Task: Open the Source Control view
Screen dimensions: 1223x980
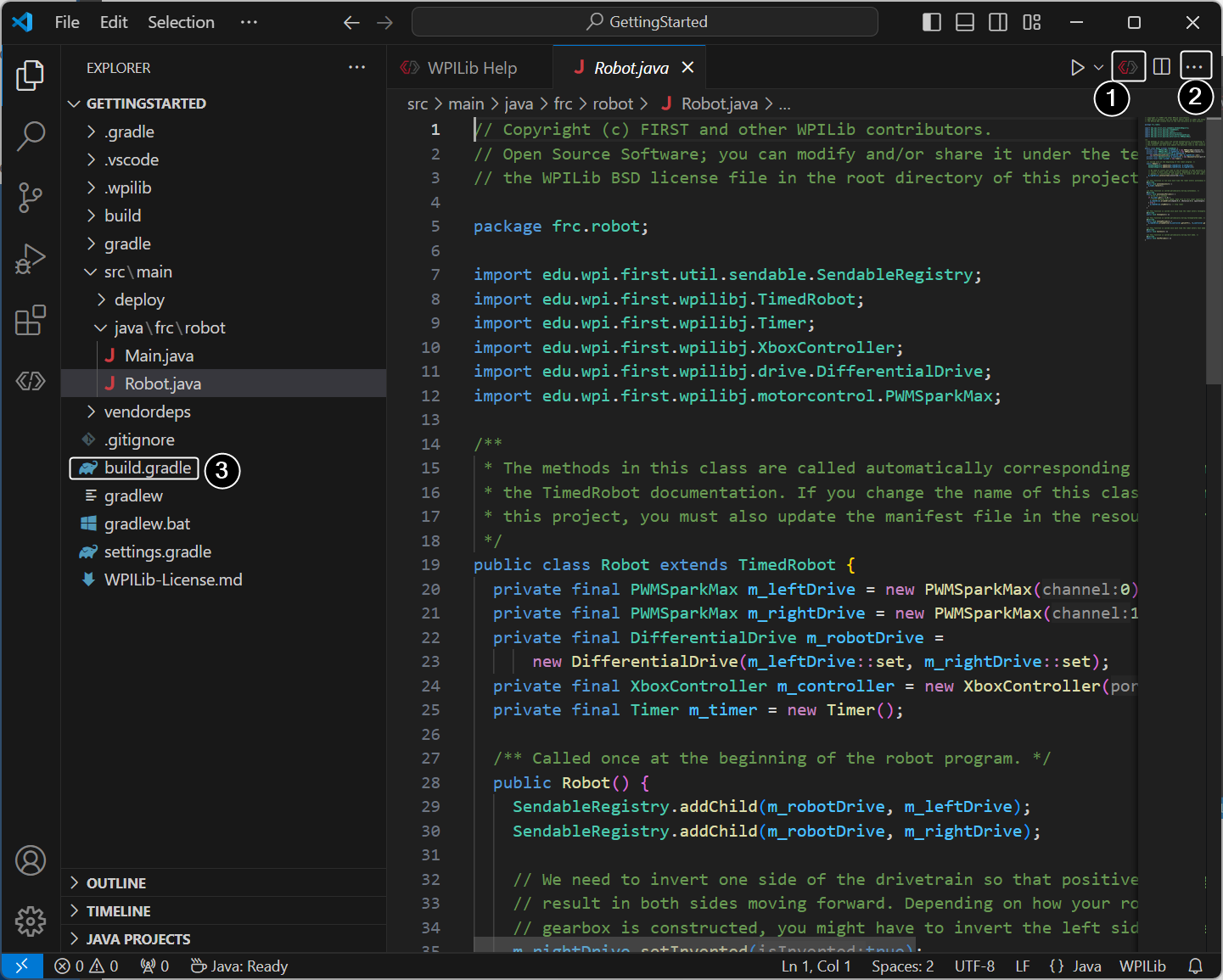Action: [31, 197]
